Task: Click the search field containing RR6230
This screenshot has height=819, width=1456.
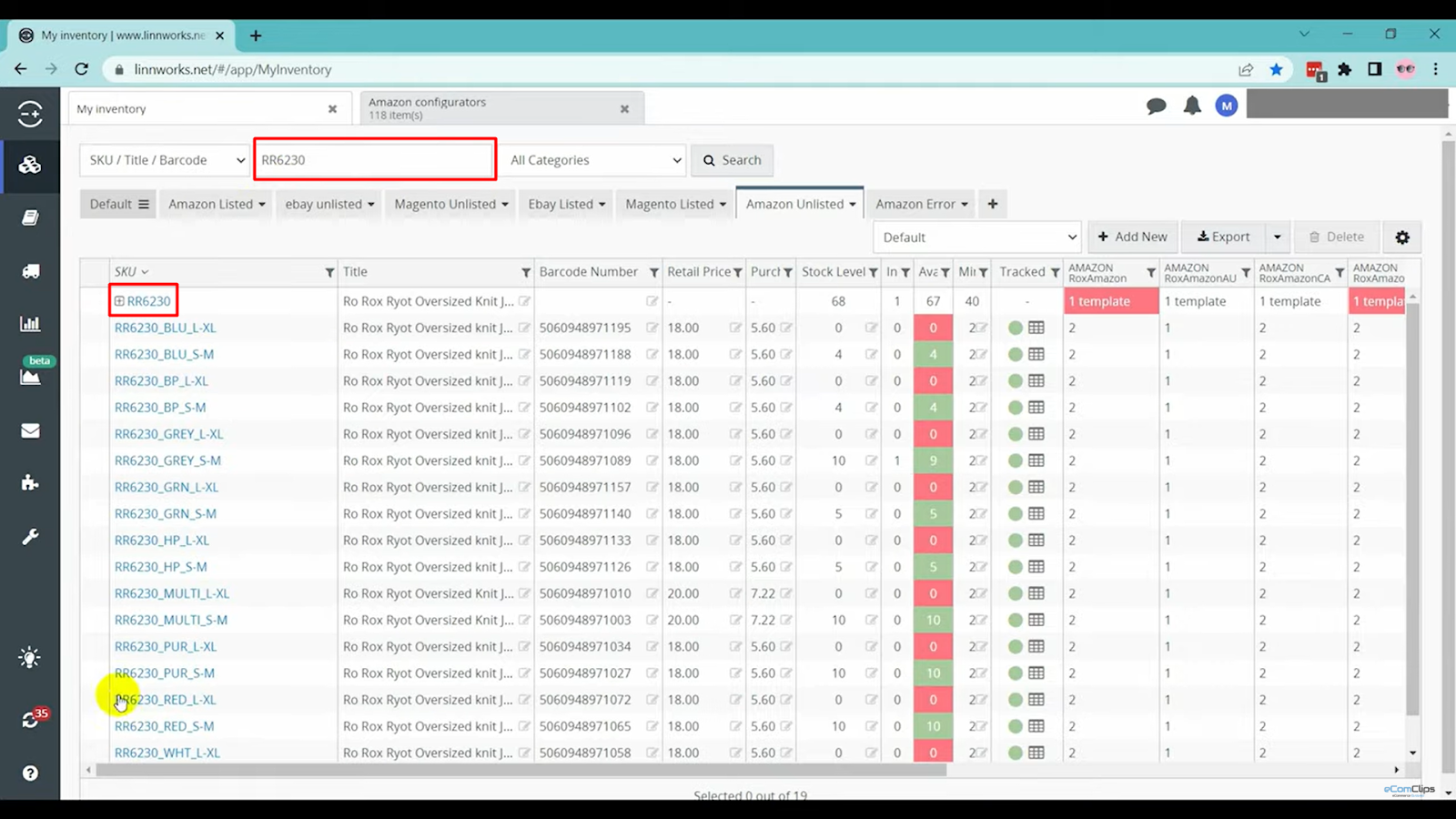Action: (375, 160)
